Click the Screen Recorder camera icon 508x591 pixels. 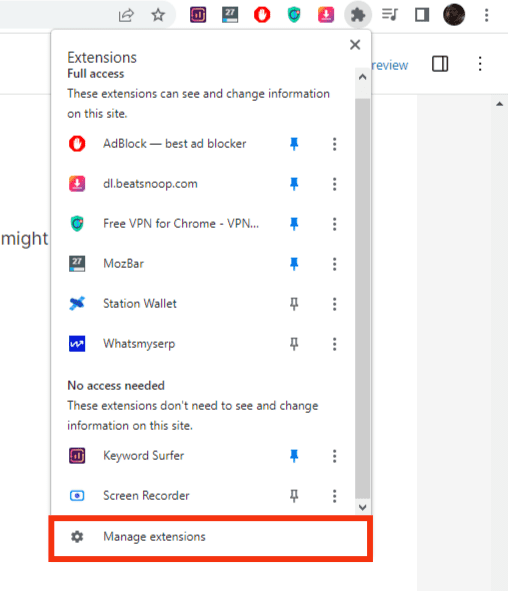coord(77,495)
